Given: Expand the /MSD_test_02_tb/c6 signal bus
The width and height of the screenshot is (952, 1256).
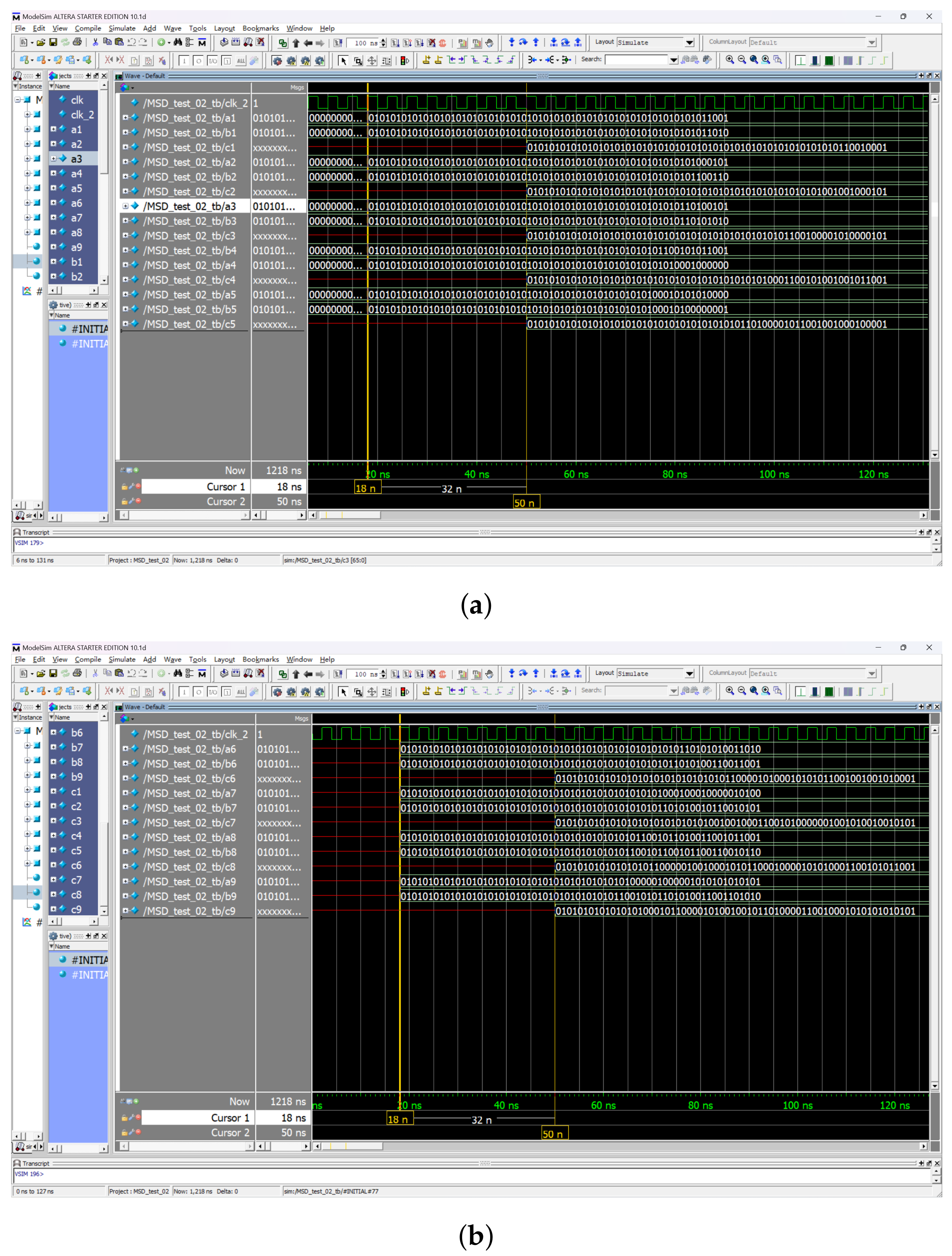Looking at the screenshot, I should (x=125, y=778).
